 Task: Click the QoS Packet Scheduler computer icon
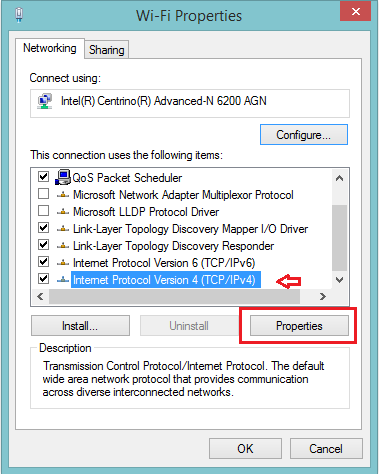pyautogui.click(x=63, y=177)
